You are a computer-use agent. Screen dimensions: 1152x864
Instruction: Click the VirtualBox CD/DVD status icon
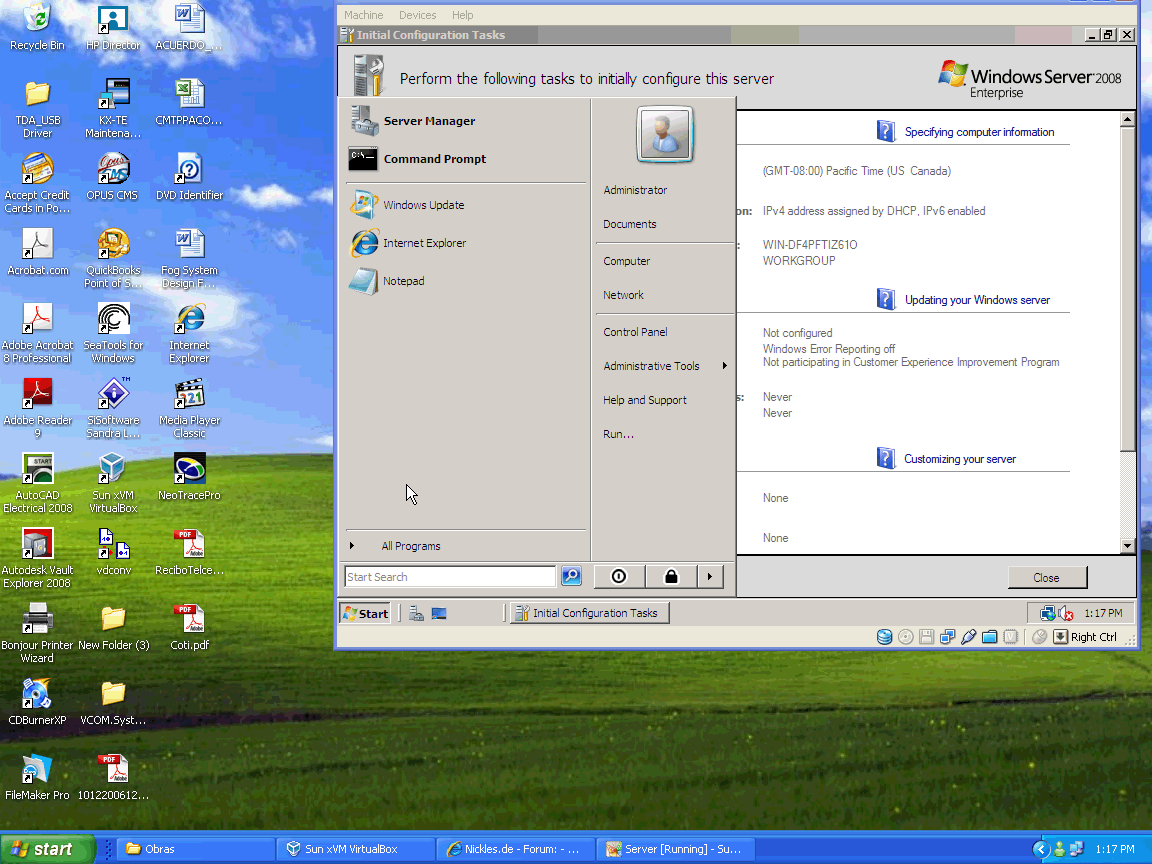pos(906,637)
